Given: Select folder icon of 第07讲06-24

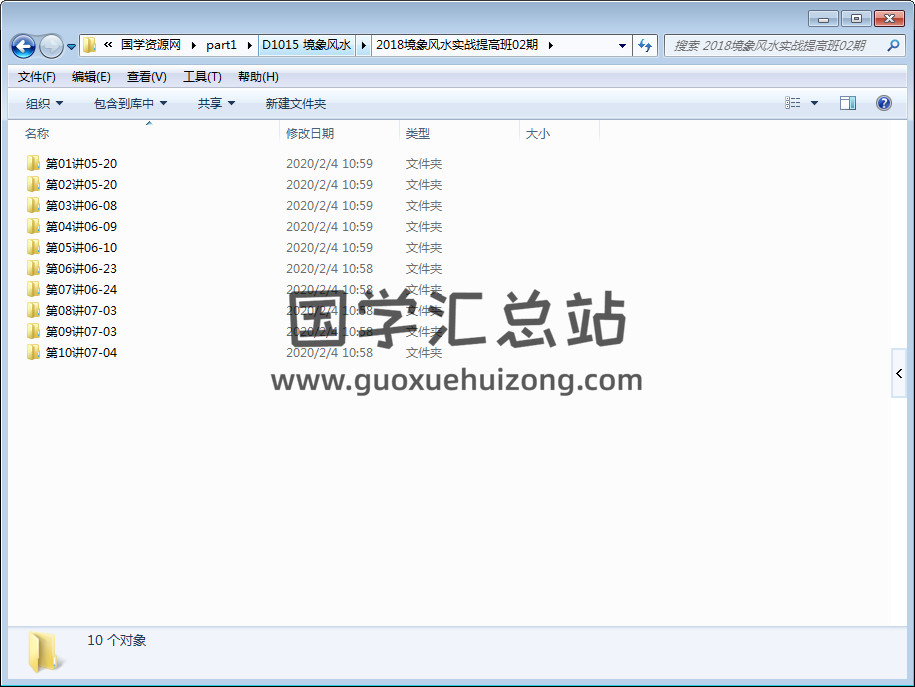Looking at the screenshot, I should (33, 290).
